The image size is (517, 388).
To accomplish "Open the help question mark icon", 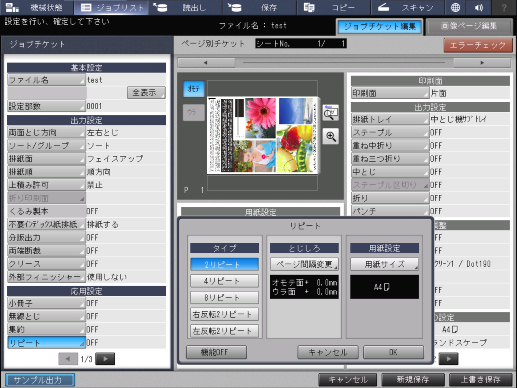I will point(504,7).
